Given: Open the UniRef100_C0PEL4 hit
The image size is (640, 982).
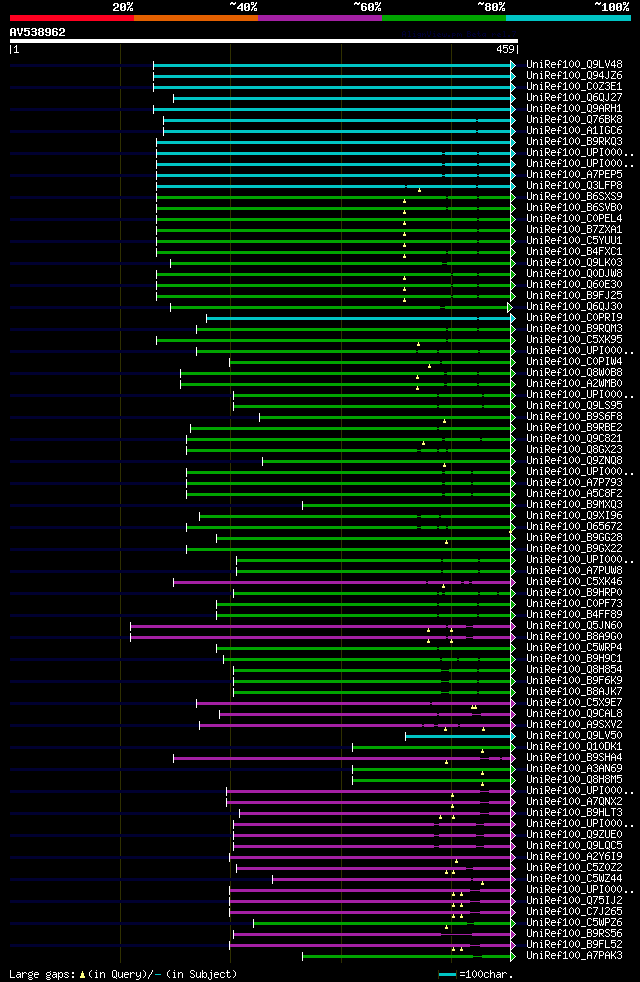Looking at the screenshot, I should (574, 219).
